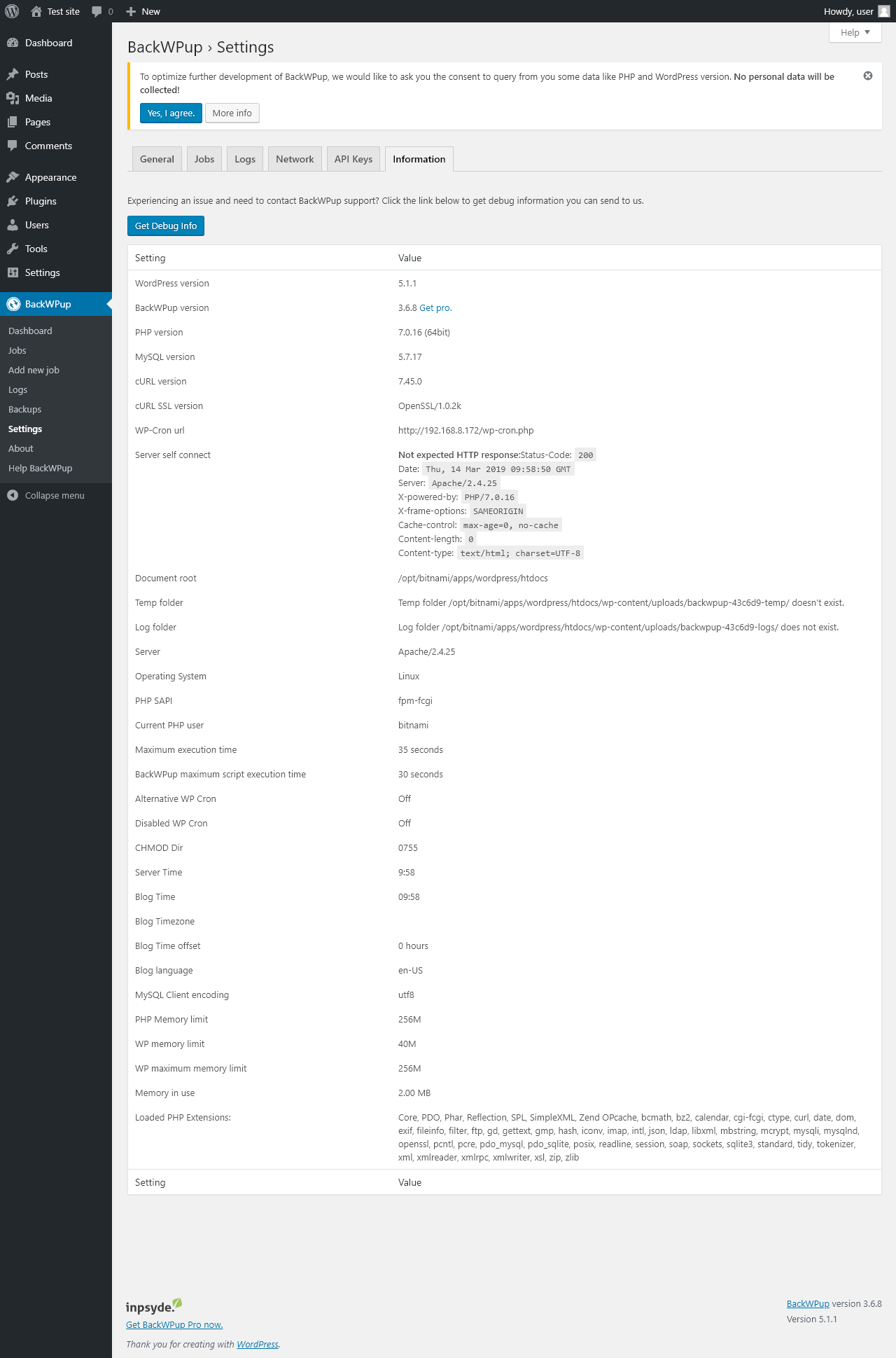
Task: Click the user avatar next to Howdy
Action: pos(884,11)
